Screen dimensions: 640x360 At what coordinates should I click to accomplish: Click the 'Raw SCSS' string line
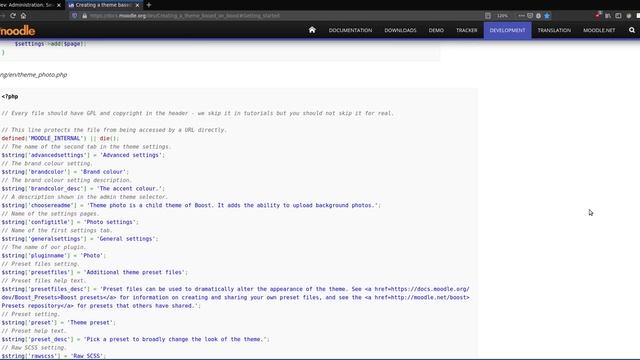(53, 356)
